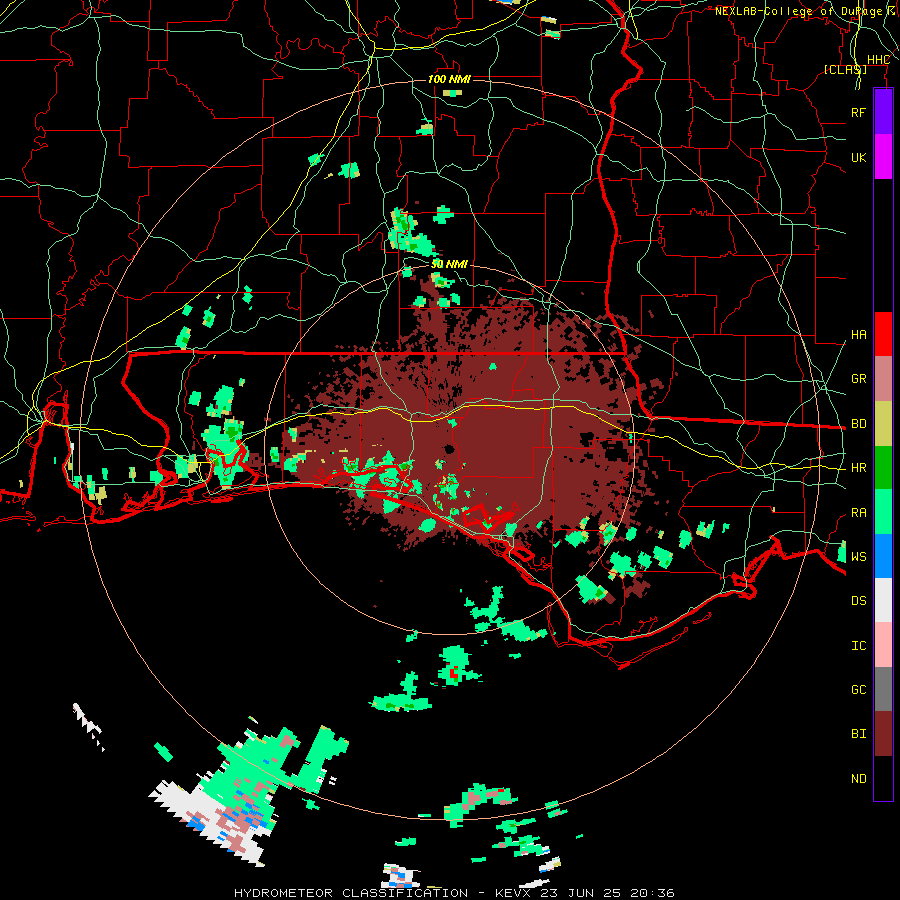Click the "GC" legend label
Viewport: 900px width, 900px height.
[x=858, y=690]
